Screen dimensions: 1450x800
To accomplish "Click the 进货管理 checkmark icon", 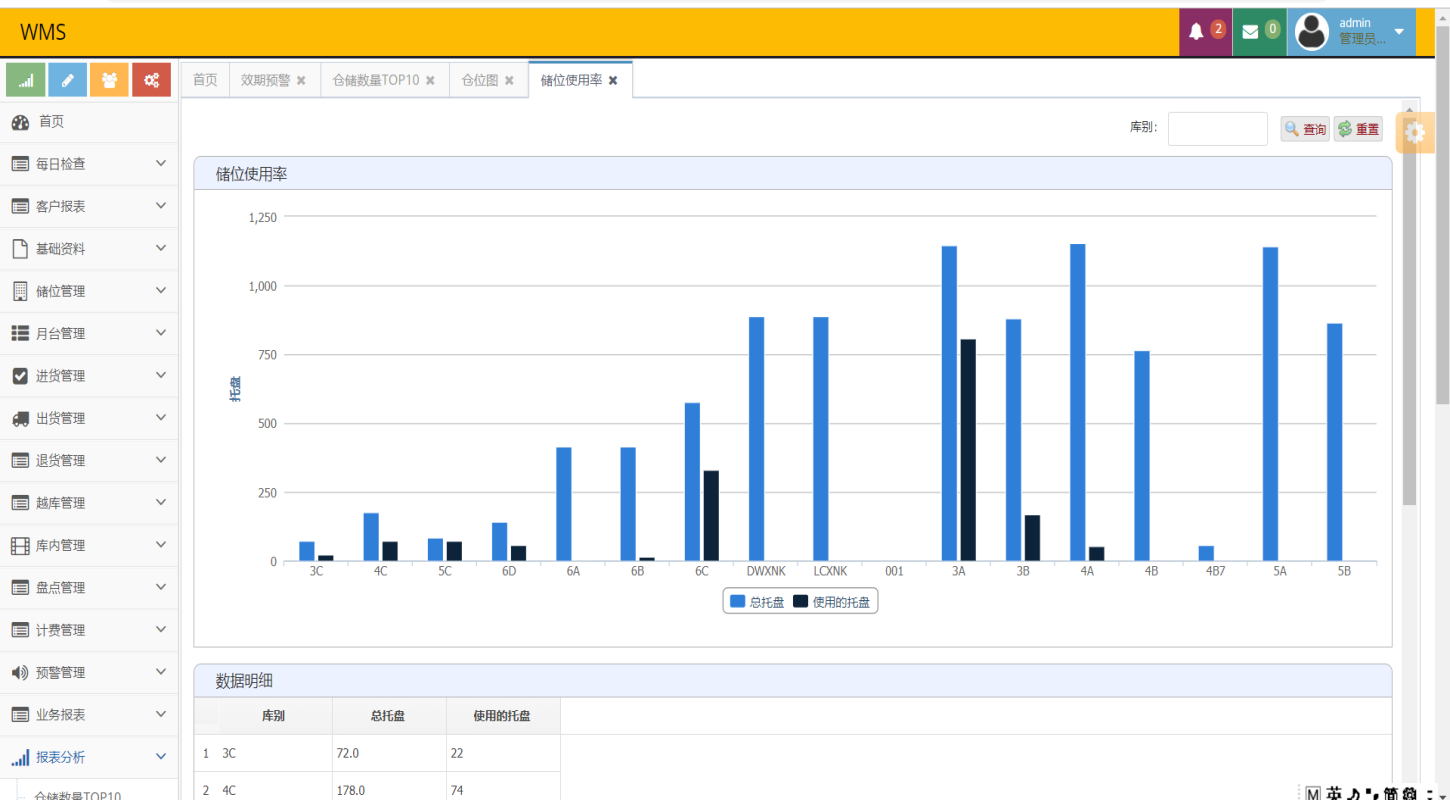I will 20,376.
